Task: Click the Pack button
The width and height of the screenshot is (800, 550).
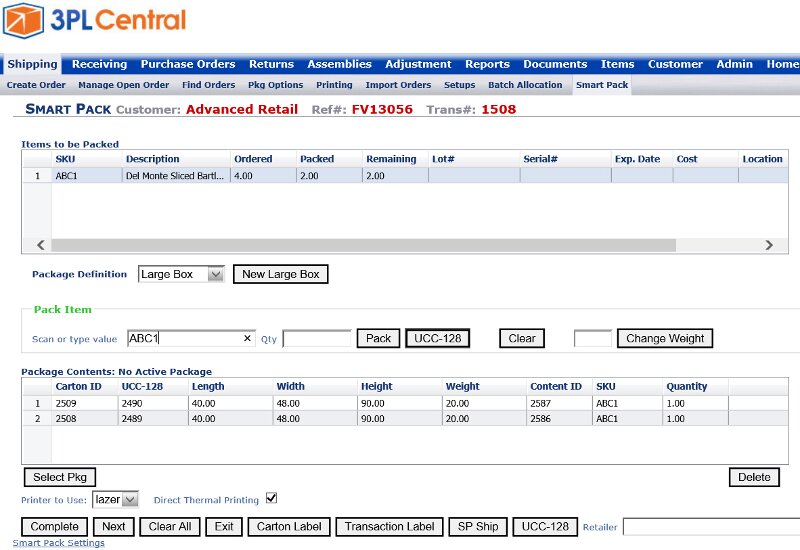Action: [378, 339]
